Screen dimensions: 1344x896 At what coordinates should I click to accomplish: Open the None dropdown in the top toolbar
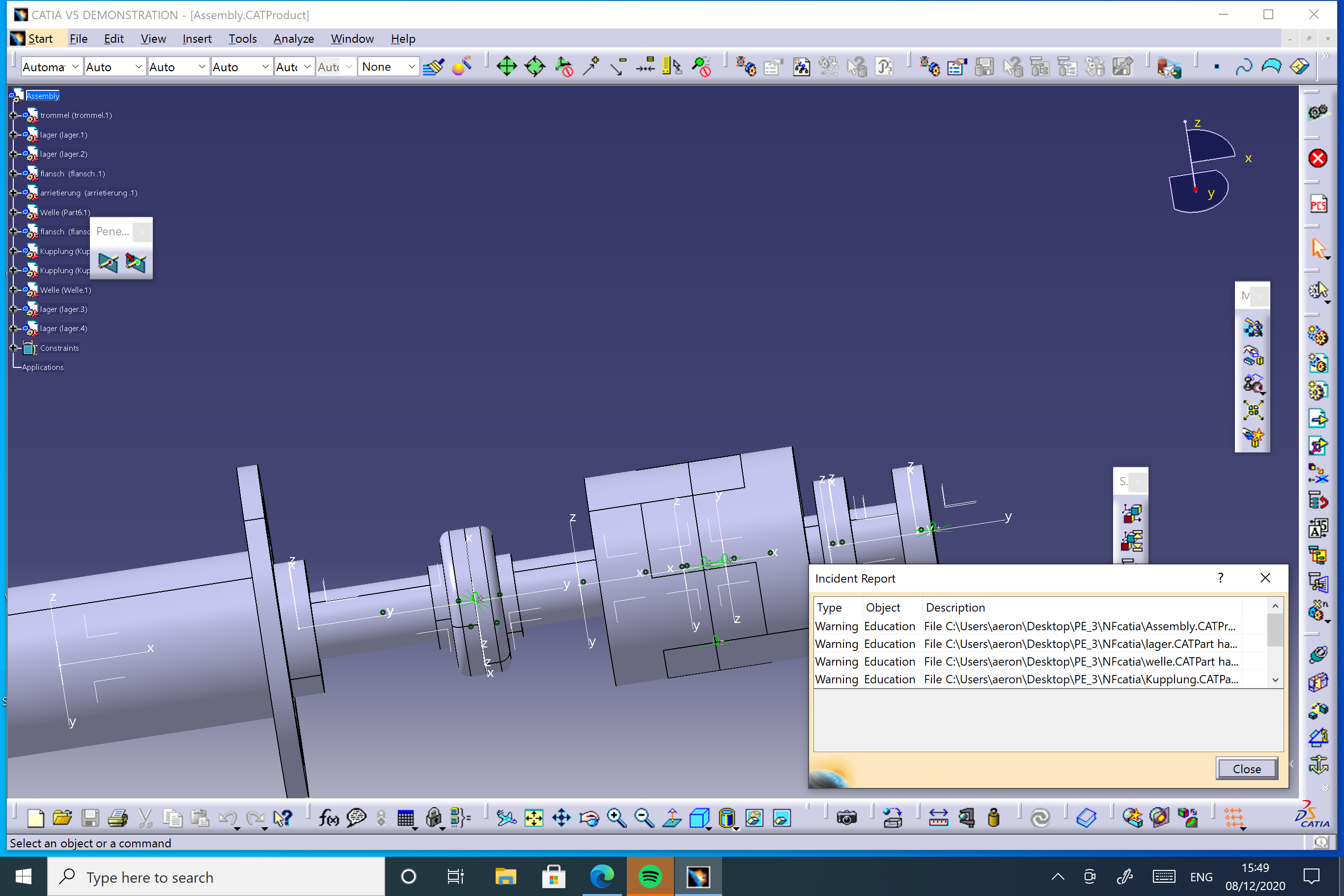click(x=388, y=67)
